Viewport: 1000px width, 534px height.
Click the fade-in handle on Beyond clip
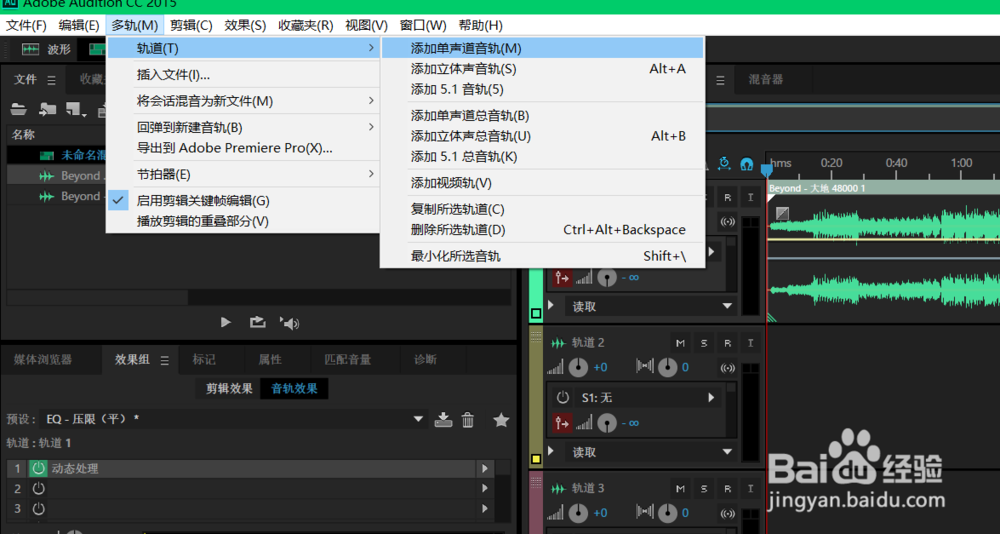point(782,213)
